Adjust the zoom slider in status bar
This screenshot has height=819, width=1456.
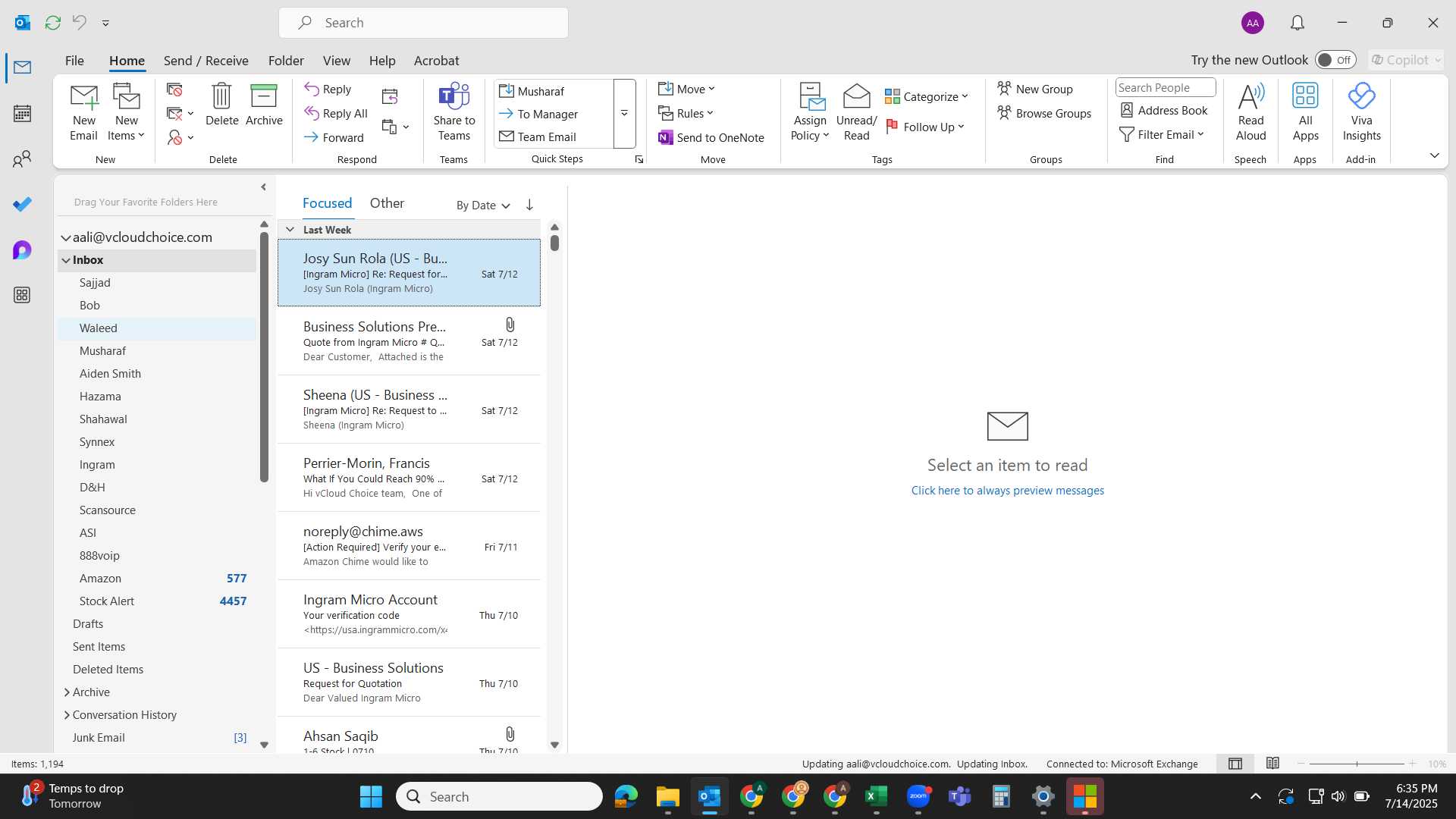tap(1357, 764)
